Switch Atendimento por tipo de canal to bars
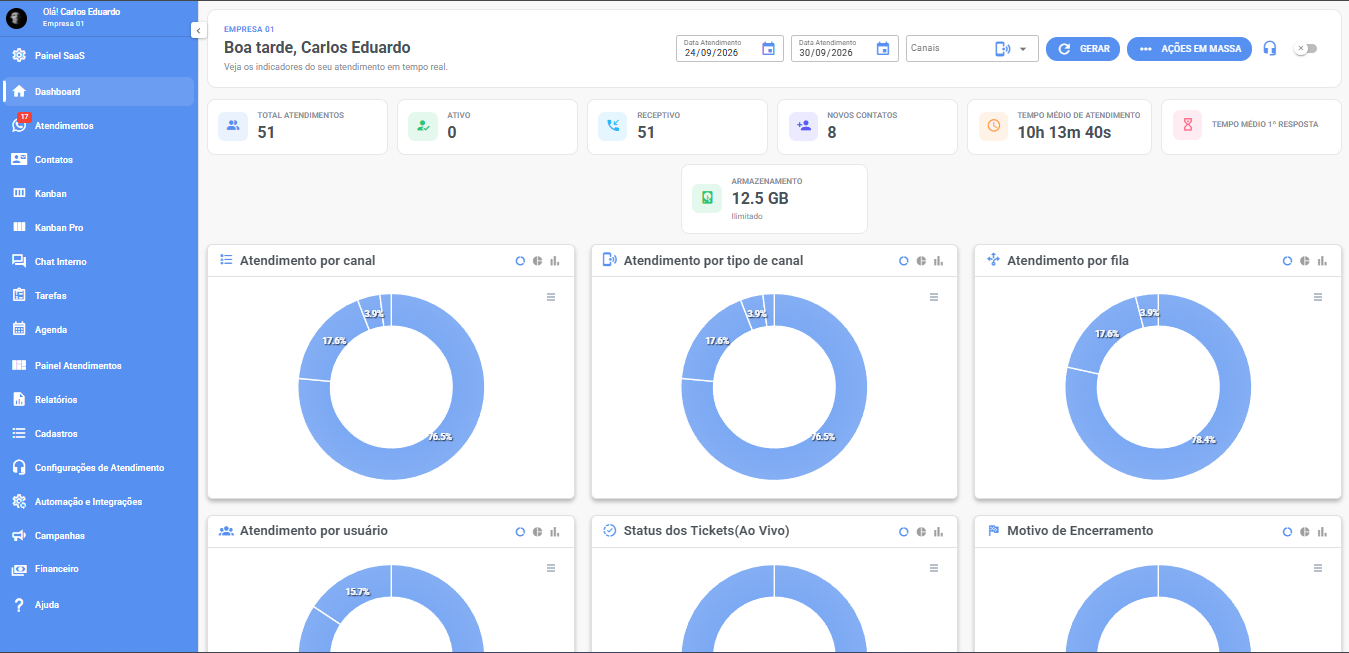The image size is (1349, 653). tap(938, 261)
